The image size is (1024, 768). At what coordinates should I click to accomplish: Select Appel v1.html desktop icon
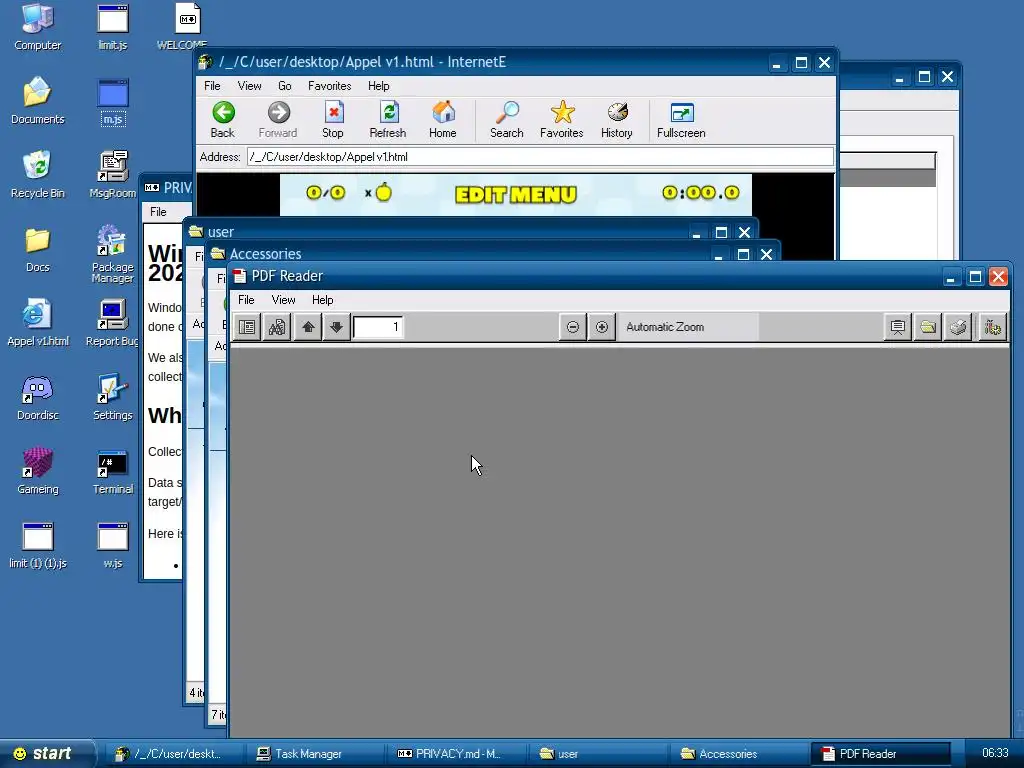(38, 323)
